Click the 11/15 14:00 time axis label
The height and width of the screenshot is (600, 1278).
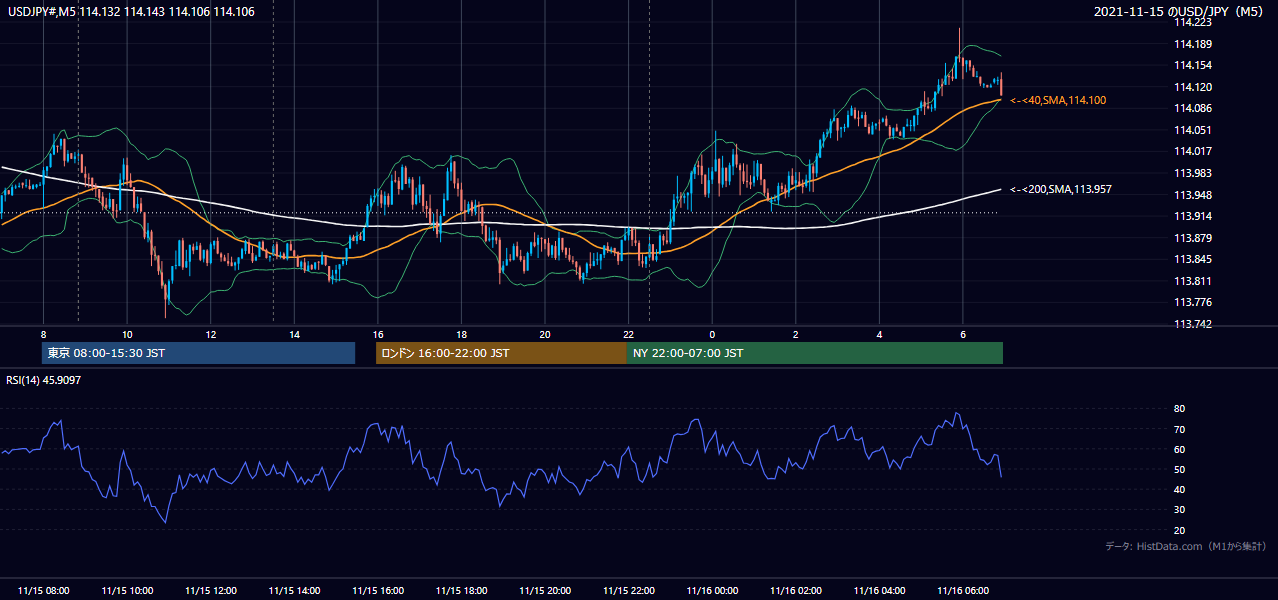click(294, 591)
